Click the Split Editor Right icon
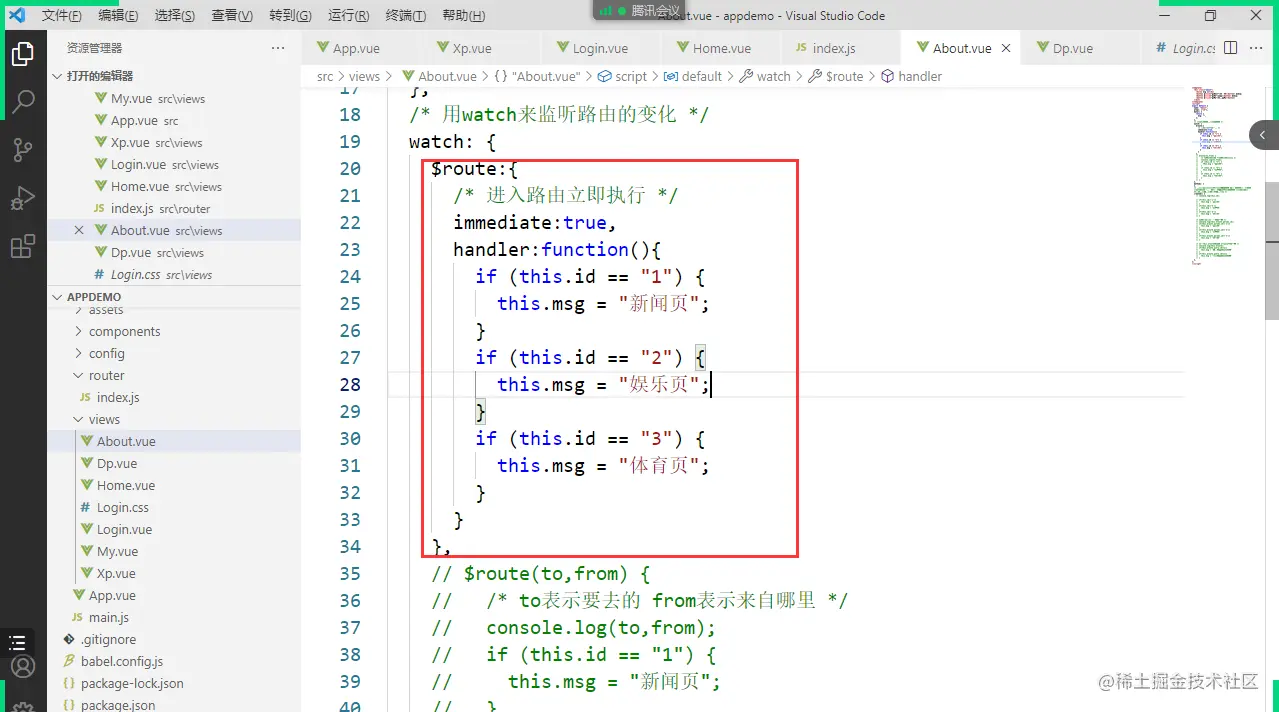The width and height of the screenshot is (1279, 712). click(x=1231, y=48)
